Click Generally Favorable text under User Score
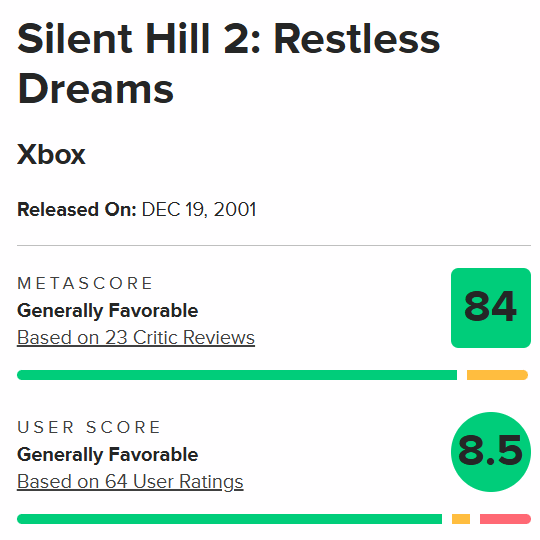Screen dimensions: 540x540 click(x=107, y=455)
